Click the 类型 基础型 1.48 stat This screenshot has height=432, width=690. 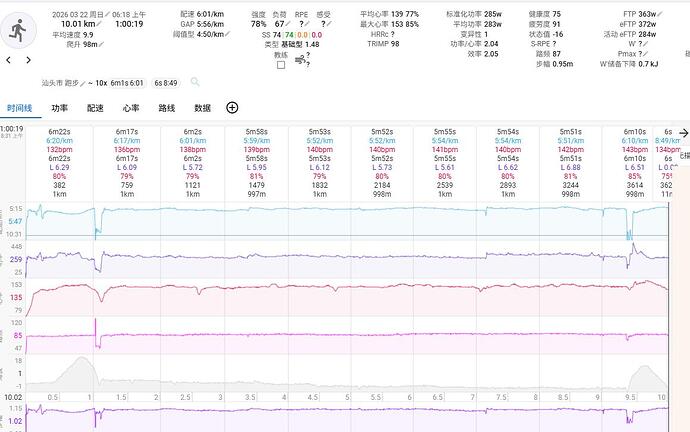click(x=292, y=44)
